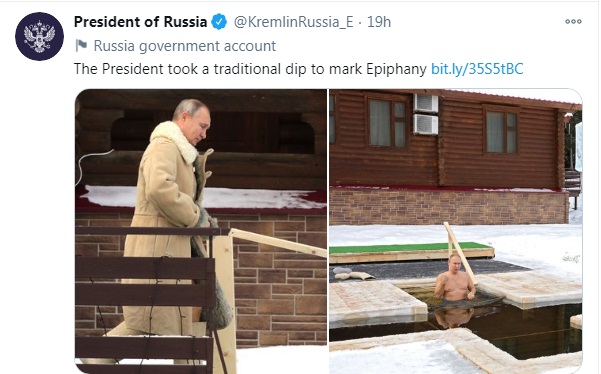Enlarge the right photo of the ice pool
The height and width of the screenshot is (374, 601).
[x=456, y=231]
